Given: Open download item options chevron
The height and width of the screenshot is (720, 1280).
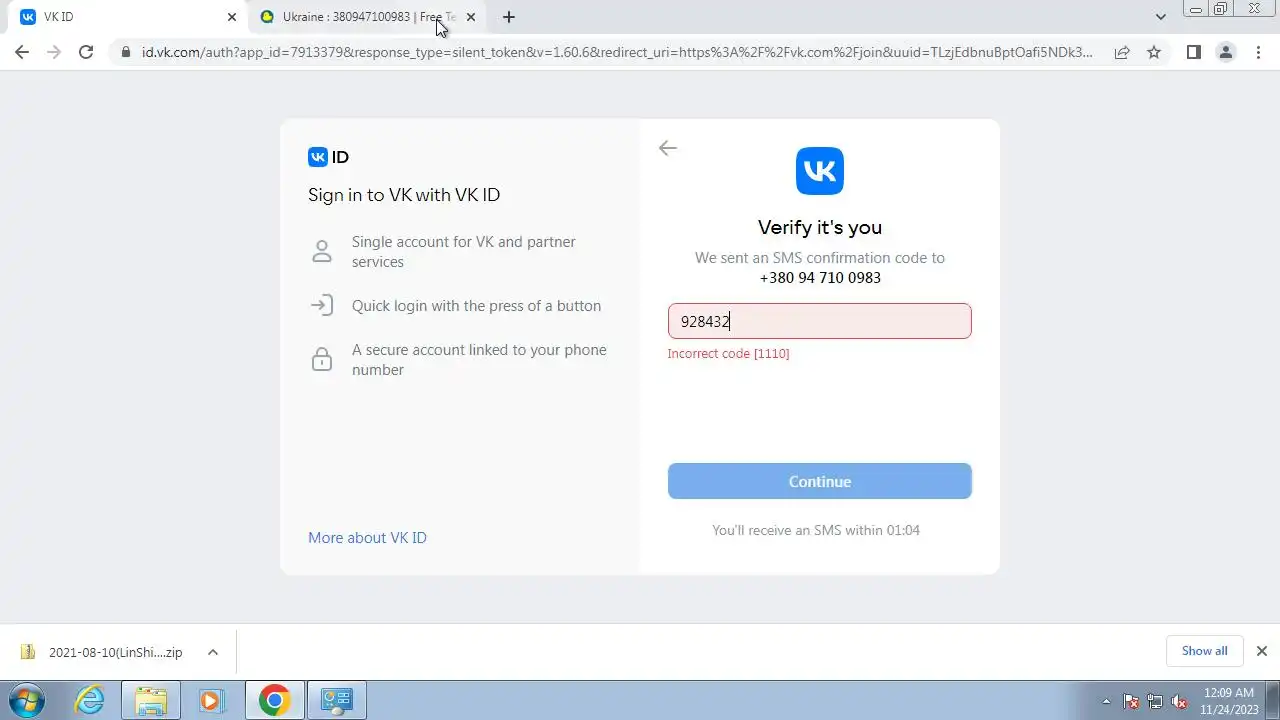Looking at the screenshot, I should click(x=212, y=652).
